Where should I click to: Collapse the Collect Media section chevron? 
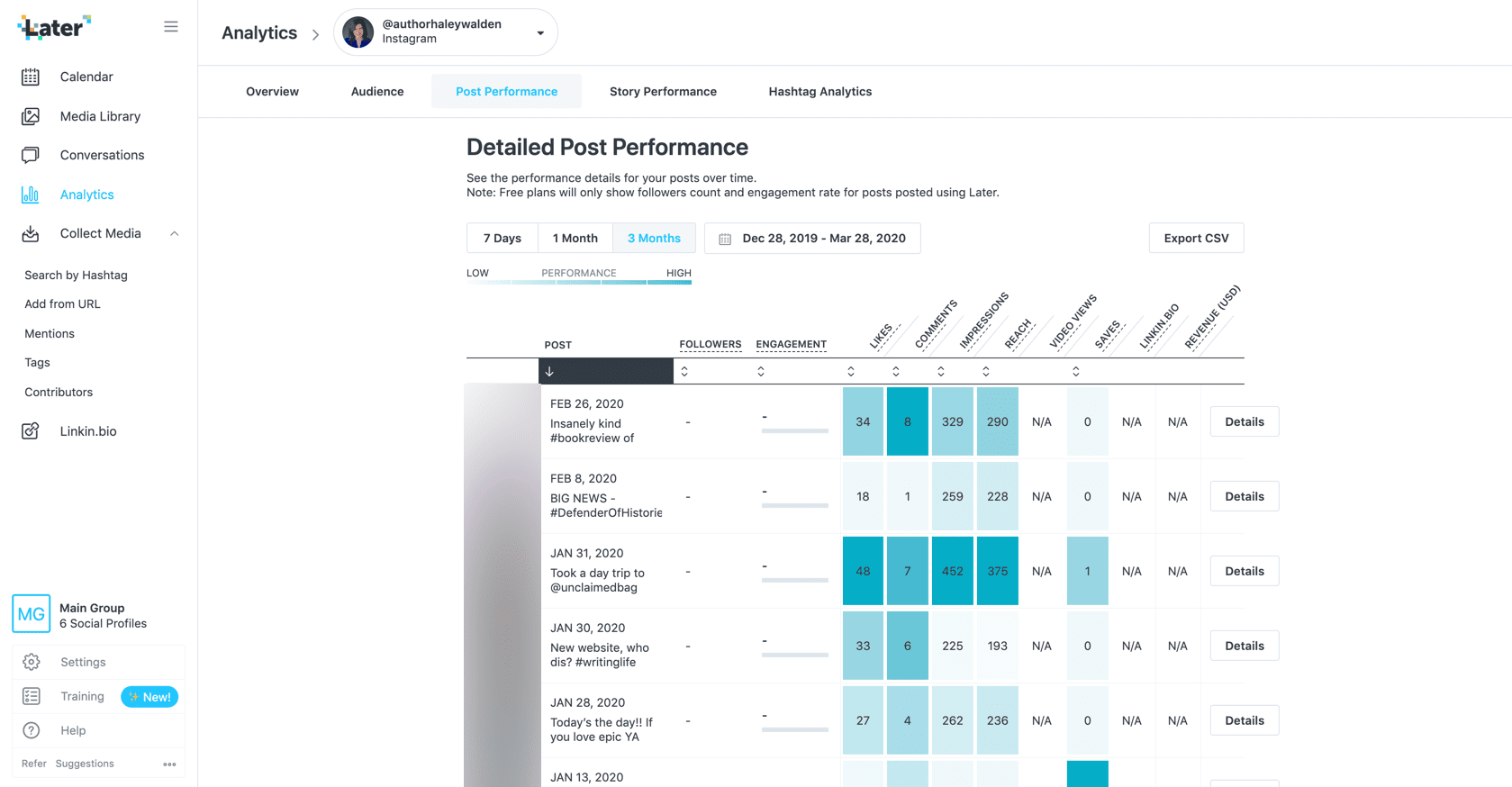175,234
